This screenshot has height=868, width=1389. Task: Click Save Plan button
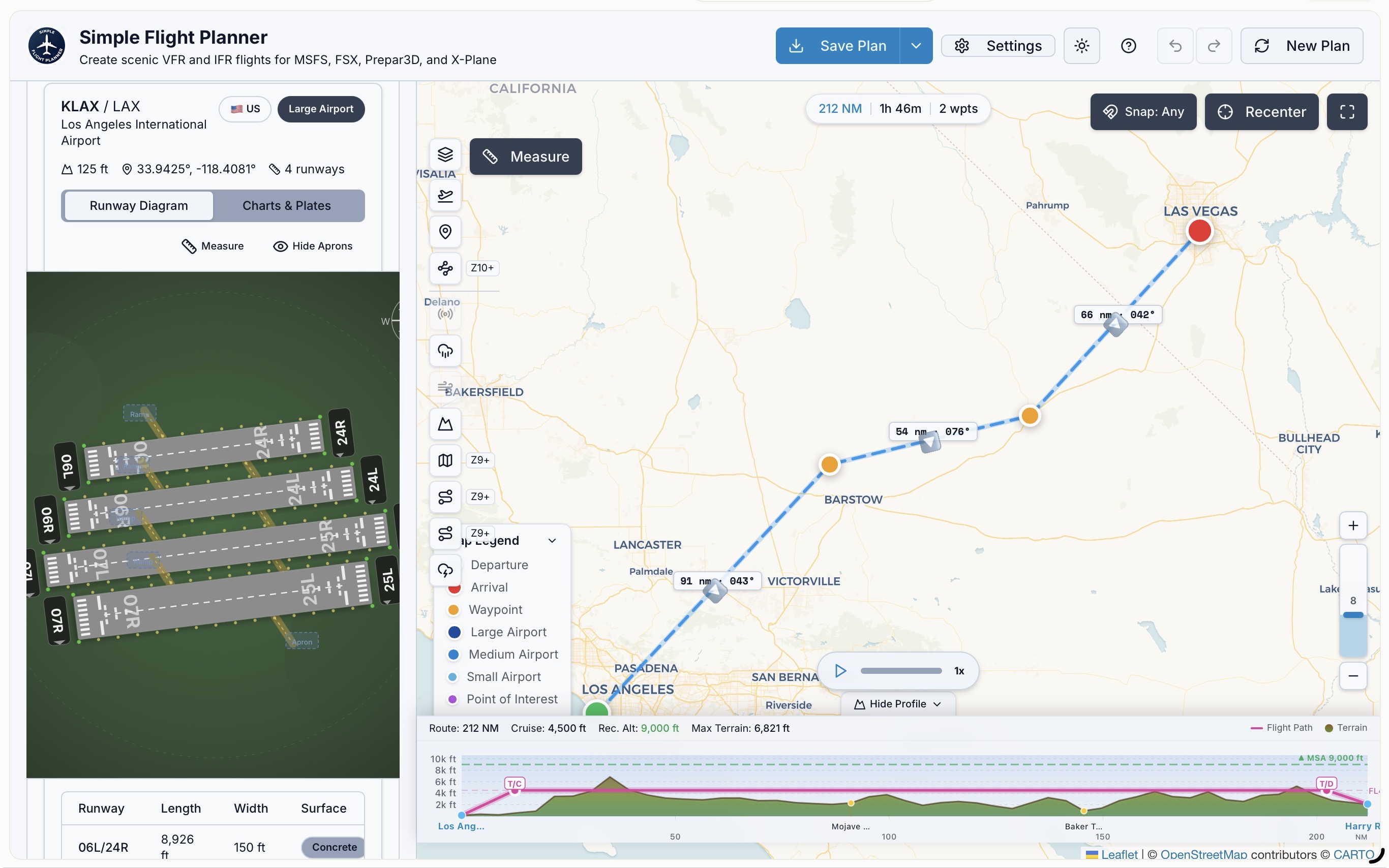click(x=838, y=46)
